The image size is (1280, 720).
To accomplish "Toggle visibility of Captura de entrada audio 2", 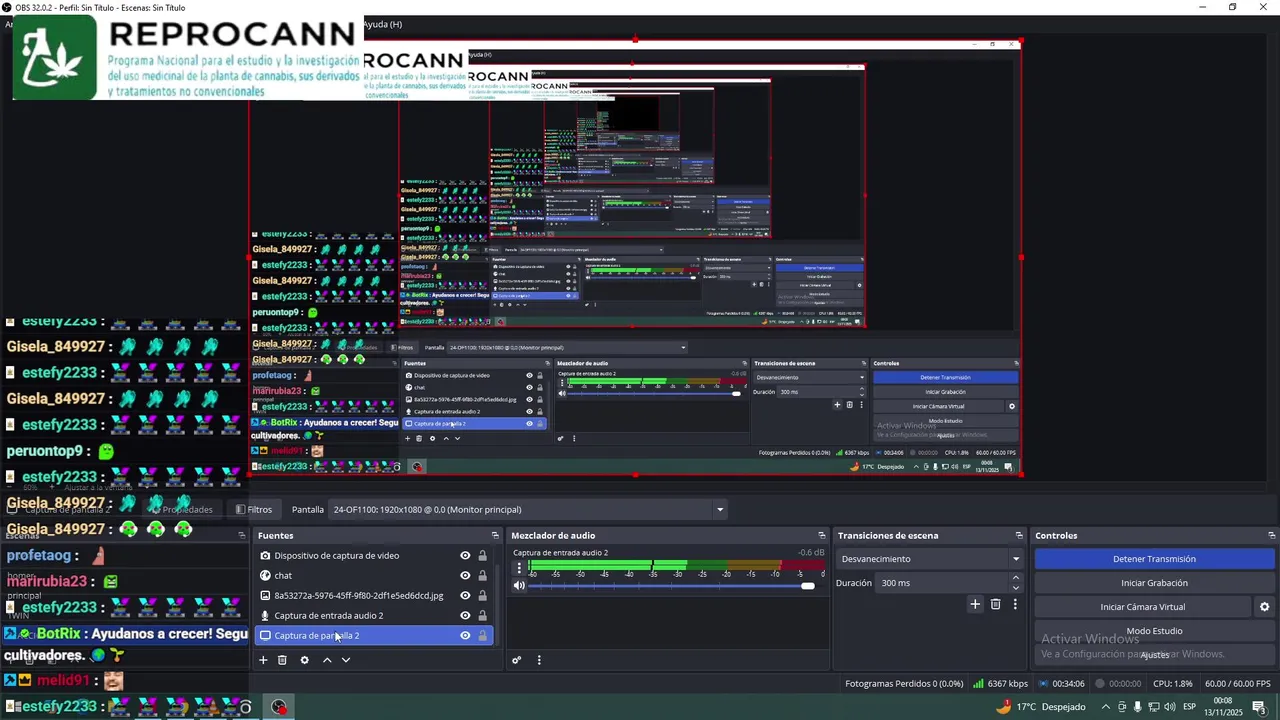I will (465, 615).
